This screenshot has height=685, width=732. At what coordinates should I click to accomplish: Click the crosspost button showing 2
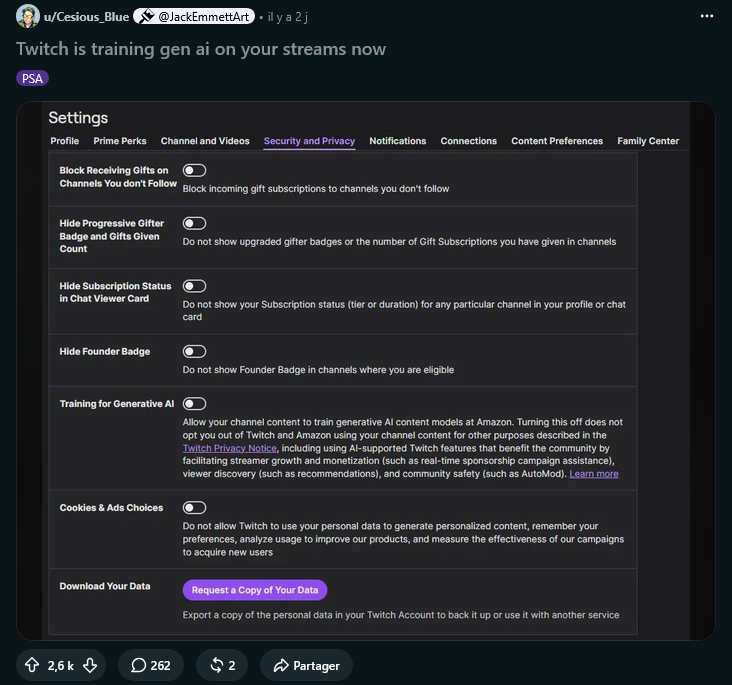222,665
